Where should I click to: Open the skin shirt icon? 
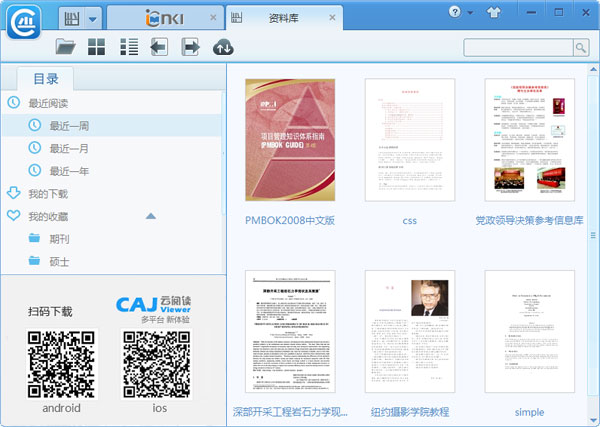493,12
